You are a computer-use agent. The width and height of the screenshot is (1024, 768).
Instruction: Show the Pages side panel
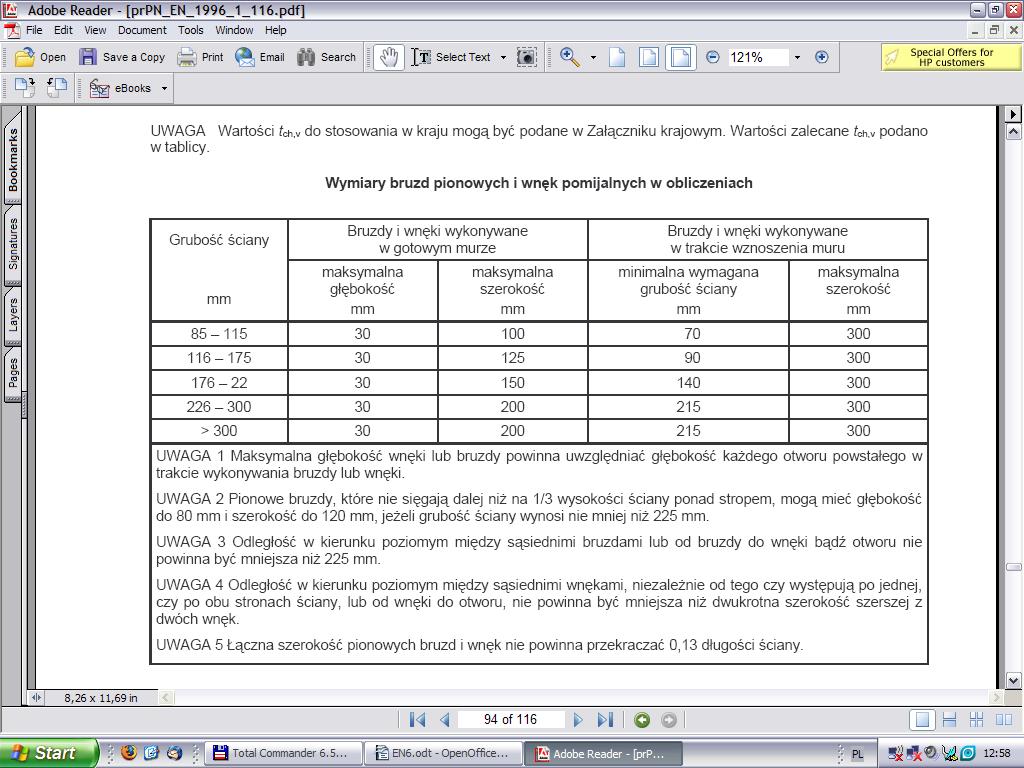13,372
